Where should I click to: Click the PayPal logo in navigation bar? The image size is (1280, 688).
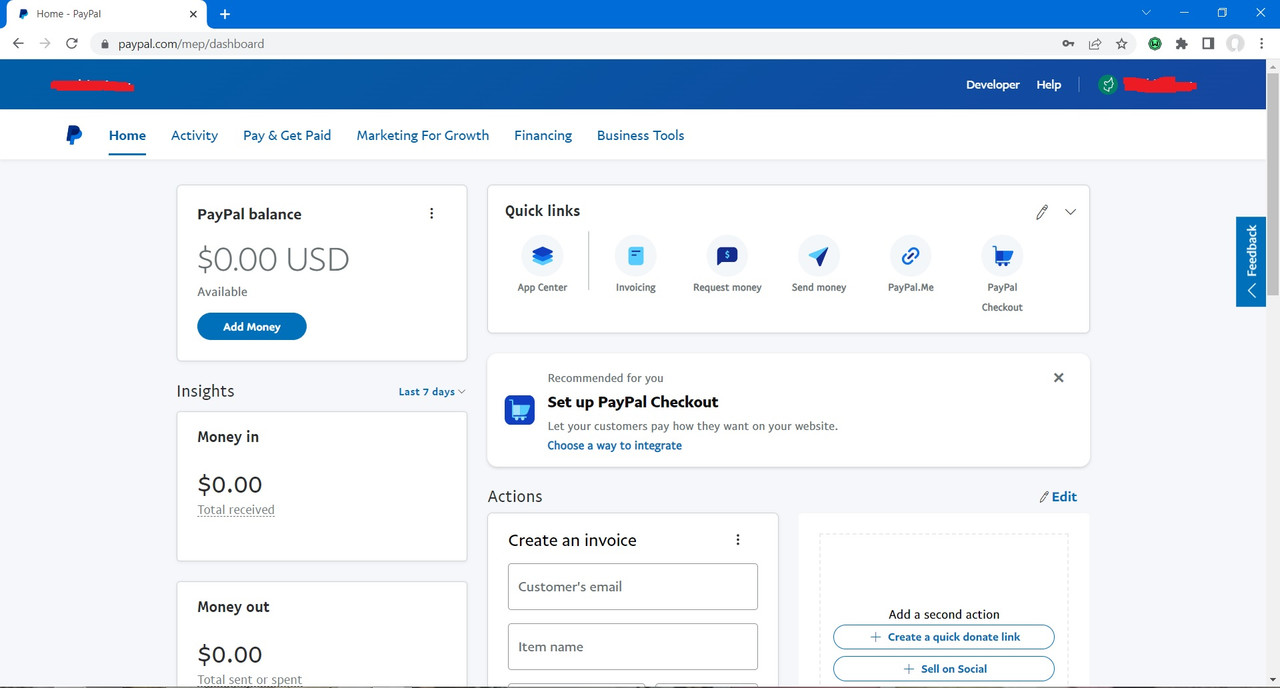coord(73,135)
